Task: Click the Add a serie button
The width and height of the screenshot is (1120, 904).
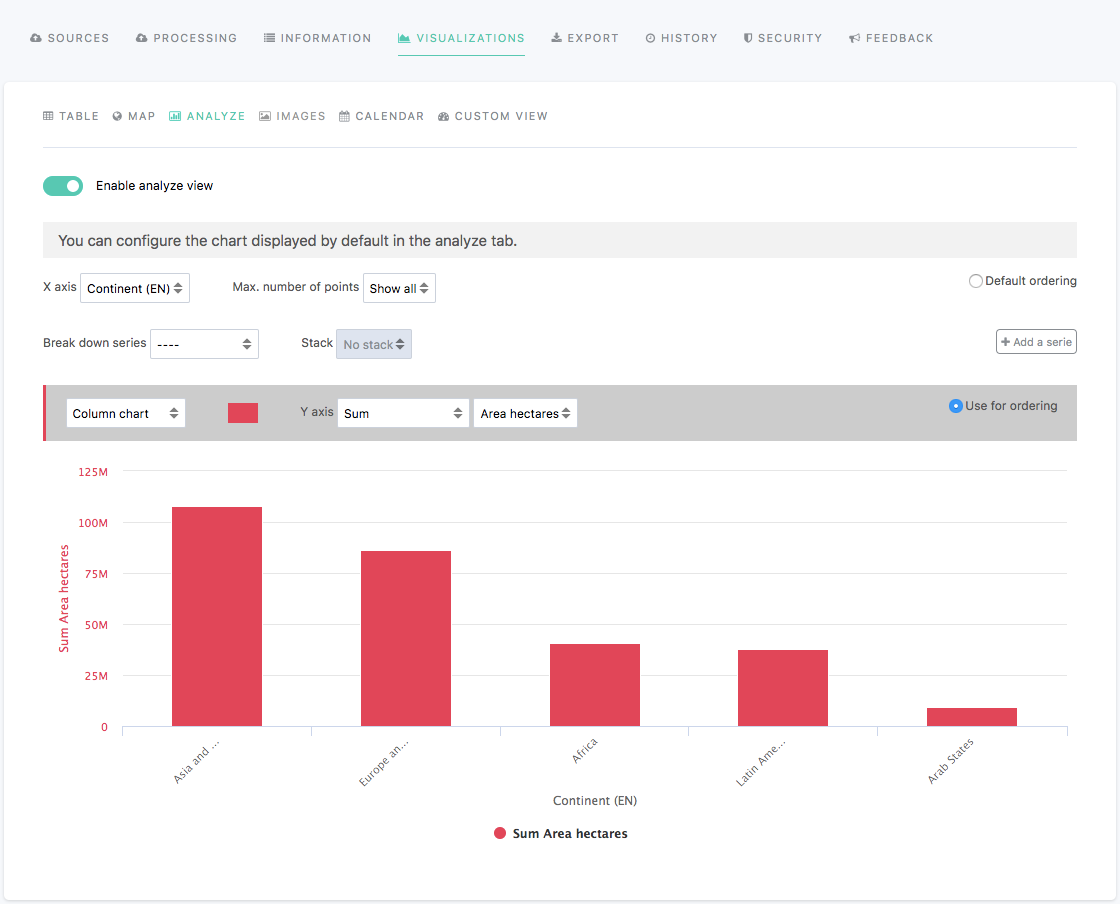Action: (x=1036, y=342)
